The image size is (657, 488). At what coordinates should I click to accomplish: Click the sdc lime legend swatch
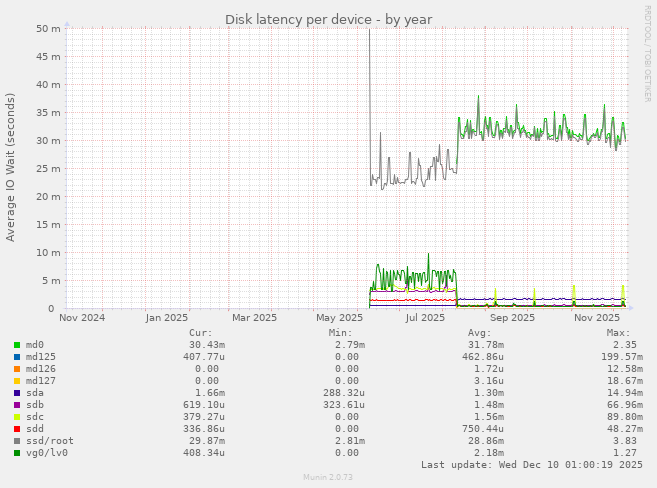pos(17,417)
